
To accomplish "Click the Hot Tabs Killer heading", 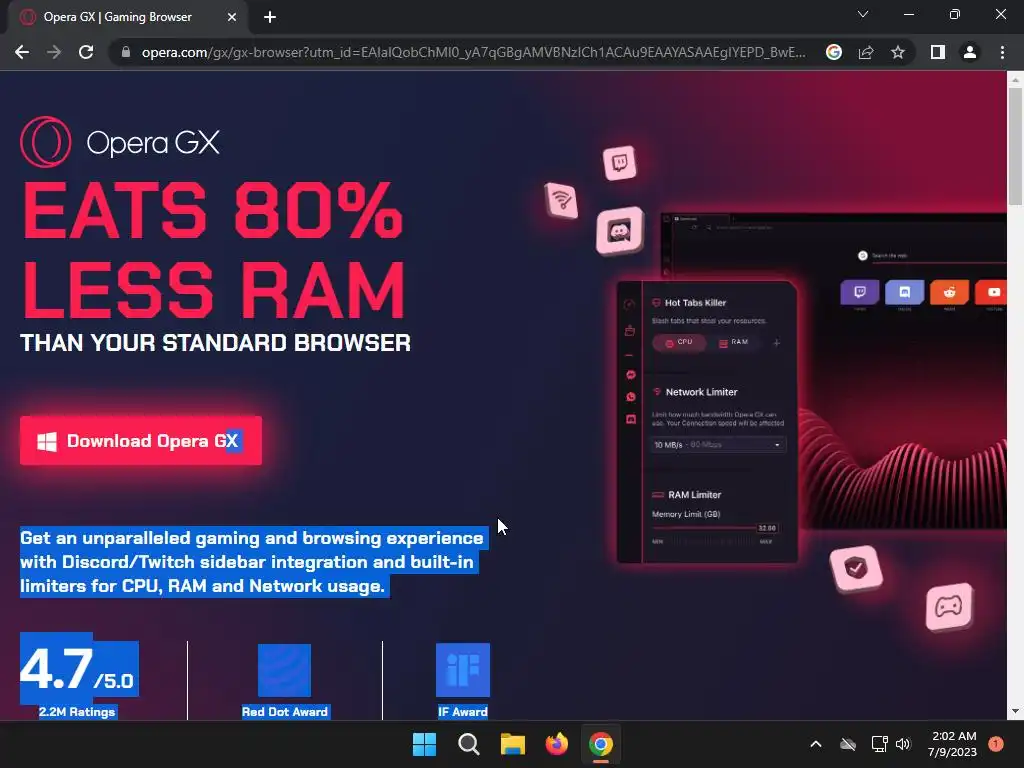I will point(696,302).
